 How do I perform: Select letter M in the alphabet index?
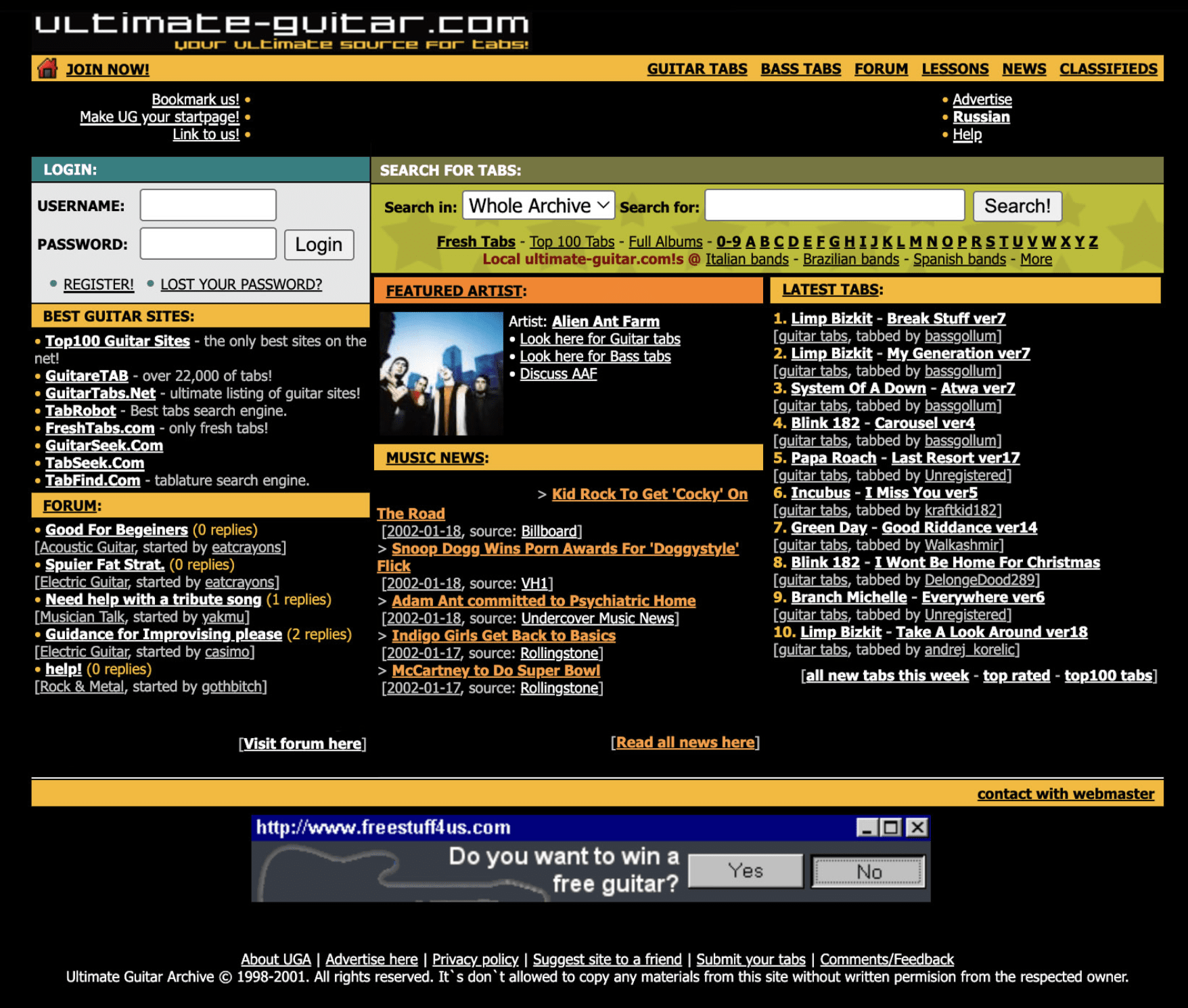coord(915,242)
